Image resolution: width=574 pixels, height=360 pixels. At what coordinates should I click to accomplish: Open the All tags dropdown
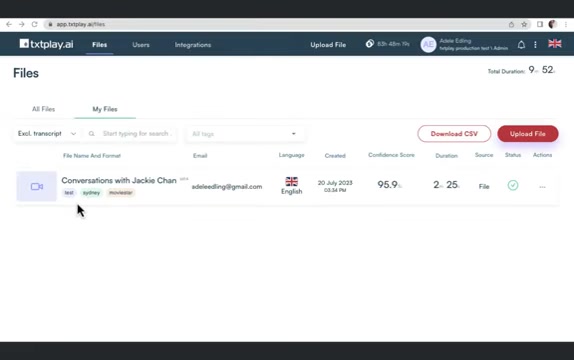(x=244, y=134)
